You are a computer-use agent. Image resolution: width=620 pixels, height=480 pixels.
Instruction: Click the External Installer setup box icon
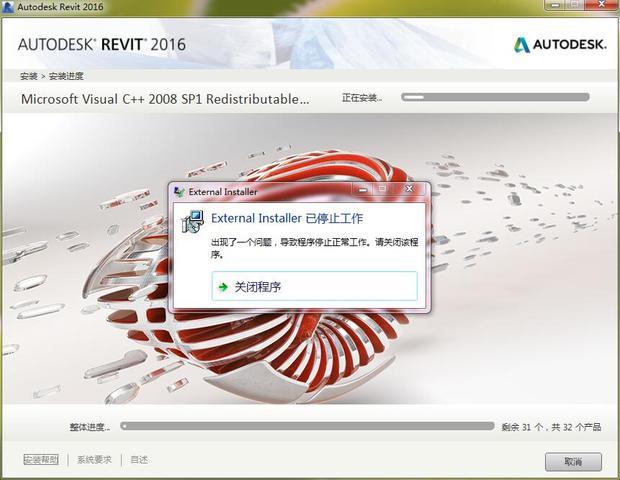point(191,223)
